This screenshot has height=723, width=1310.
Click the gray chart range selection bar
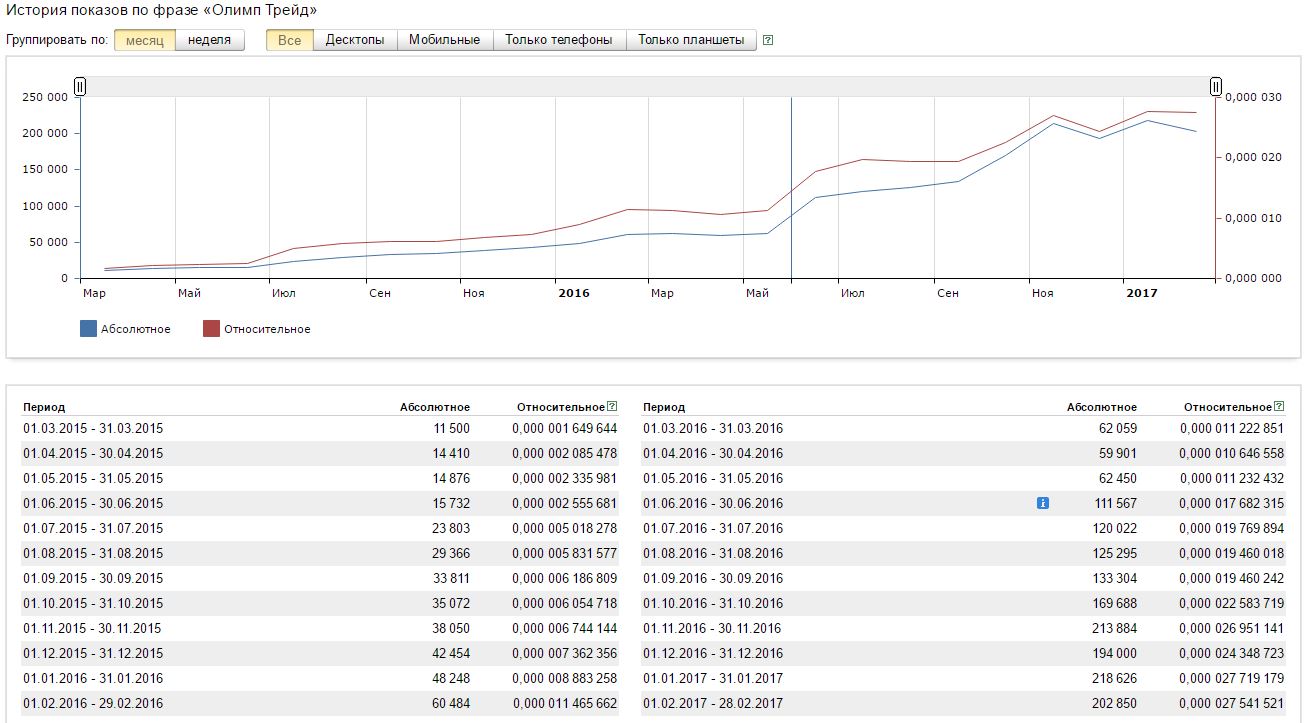pos(648,87)
